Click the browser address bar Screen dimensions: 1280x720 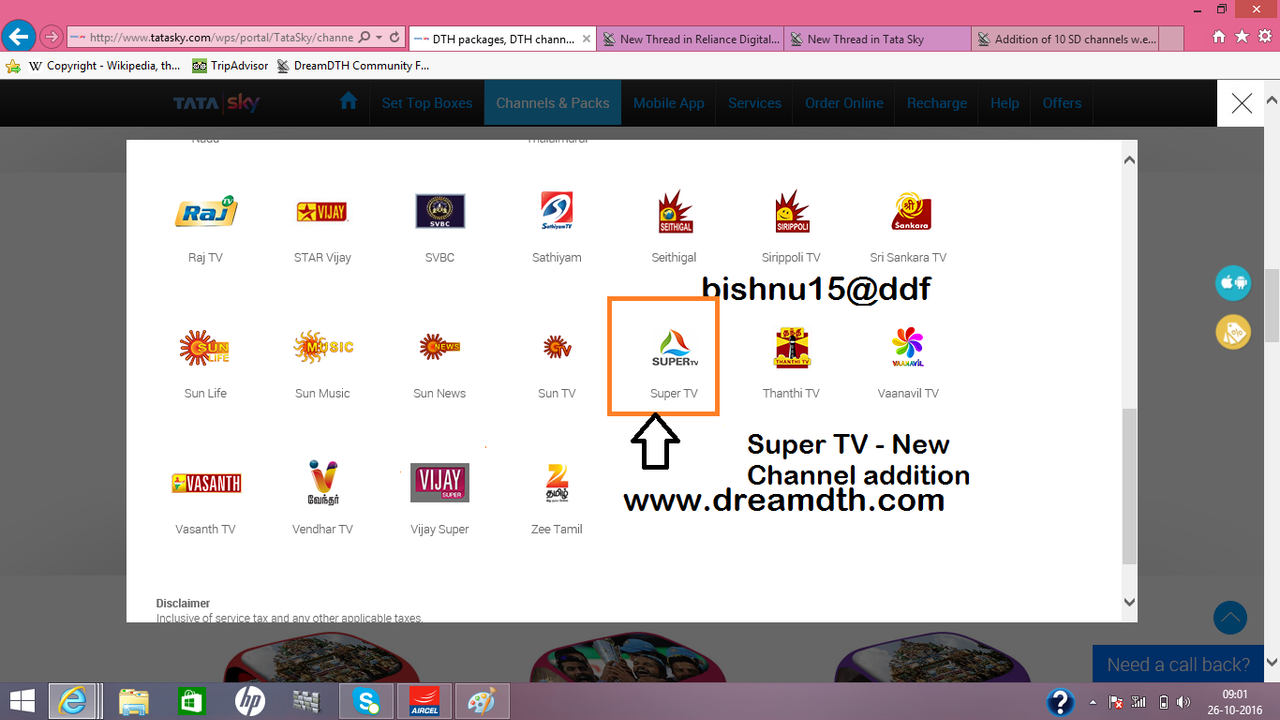click(221, 38)
